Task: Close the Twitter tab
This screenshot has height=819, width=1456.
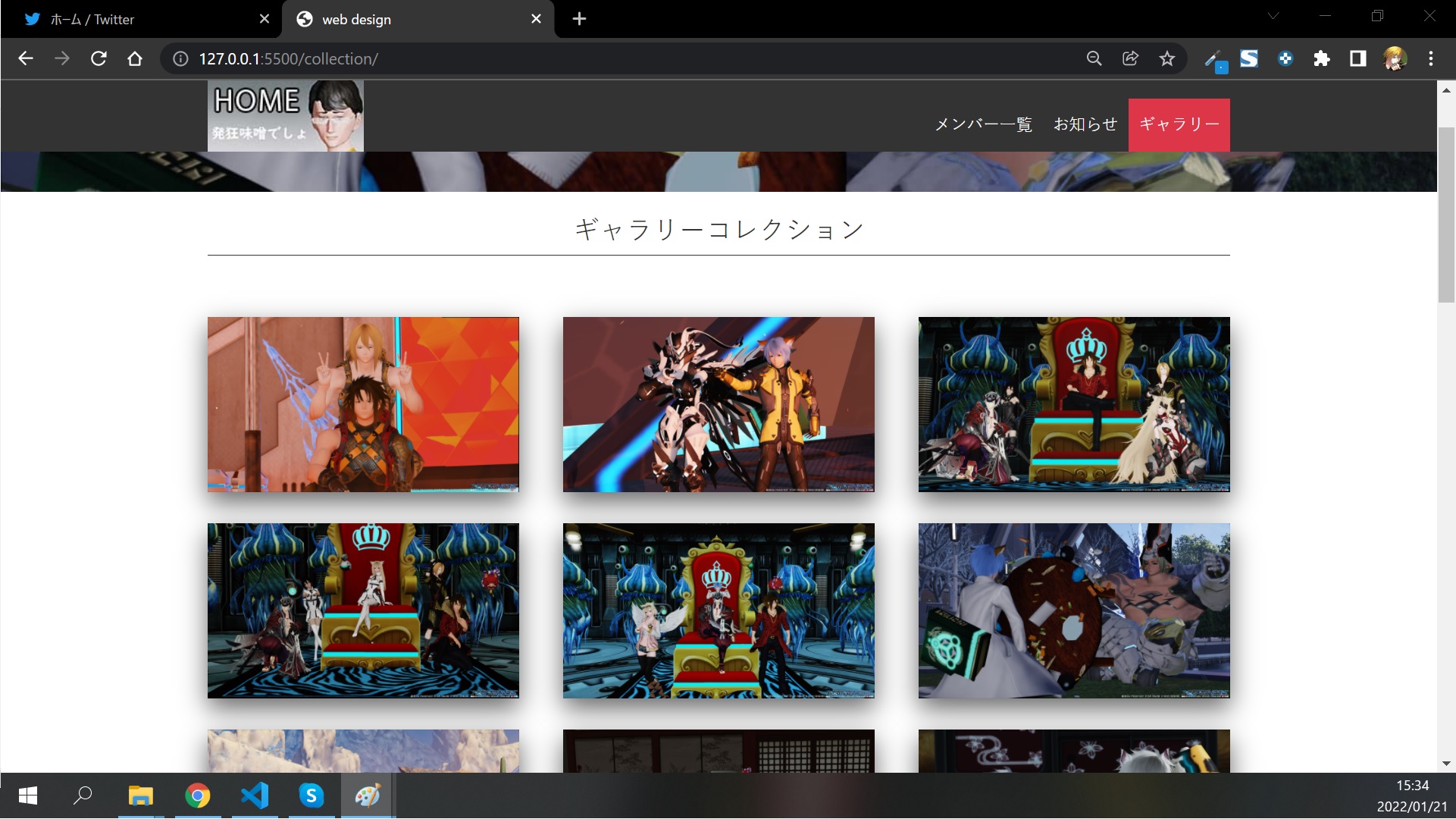Action: point(265,19)
